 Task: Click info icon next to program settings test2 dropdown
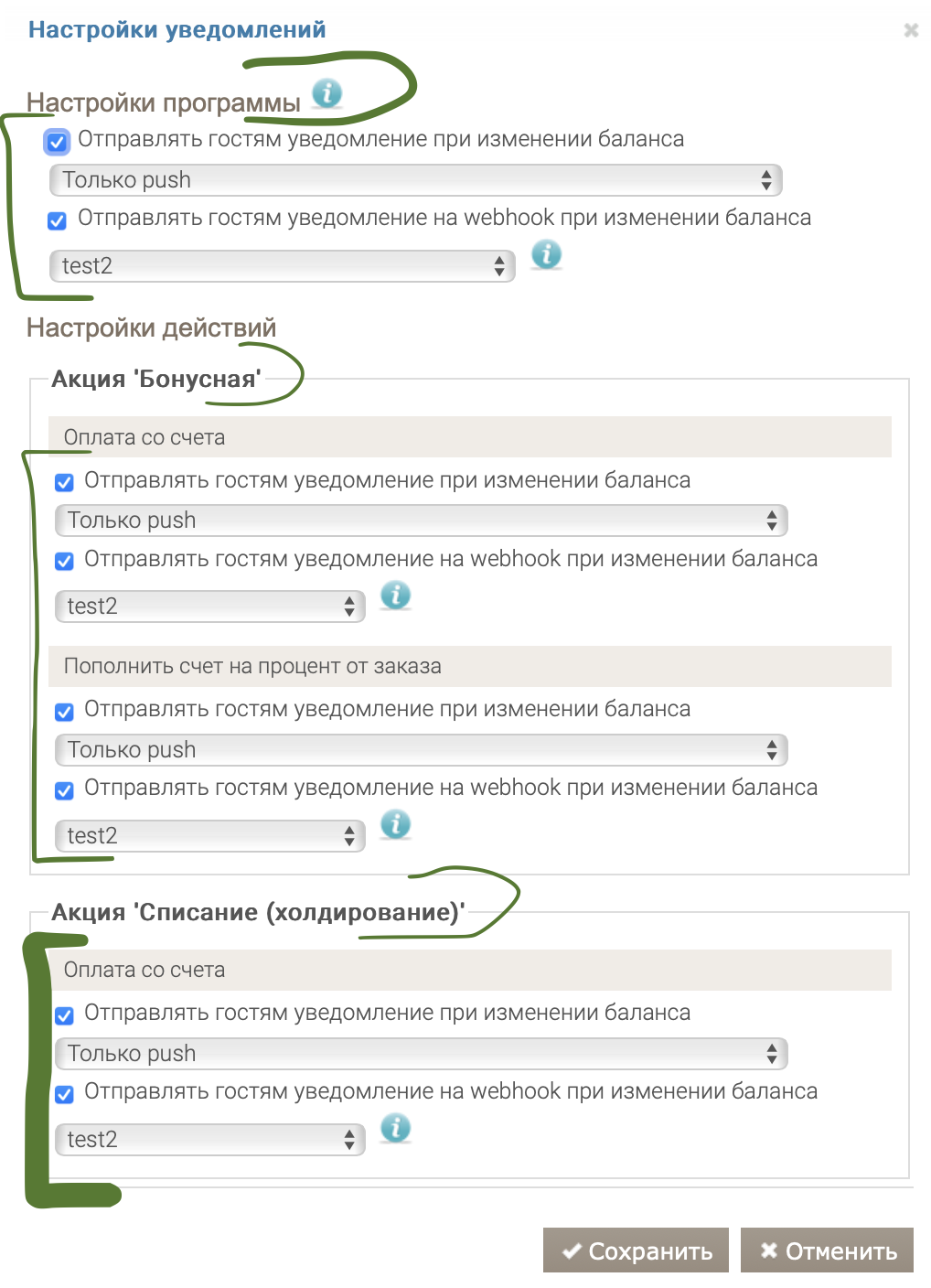click(x=546, y=254)
